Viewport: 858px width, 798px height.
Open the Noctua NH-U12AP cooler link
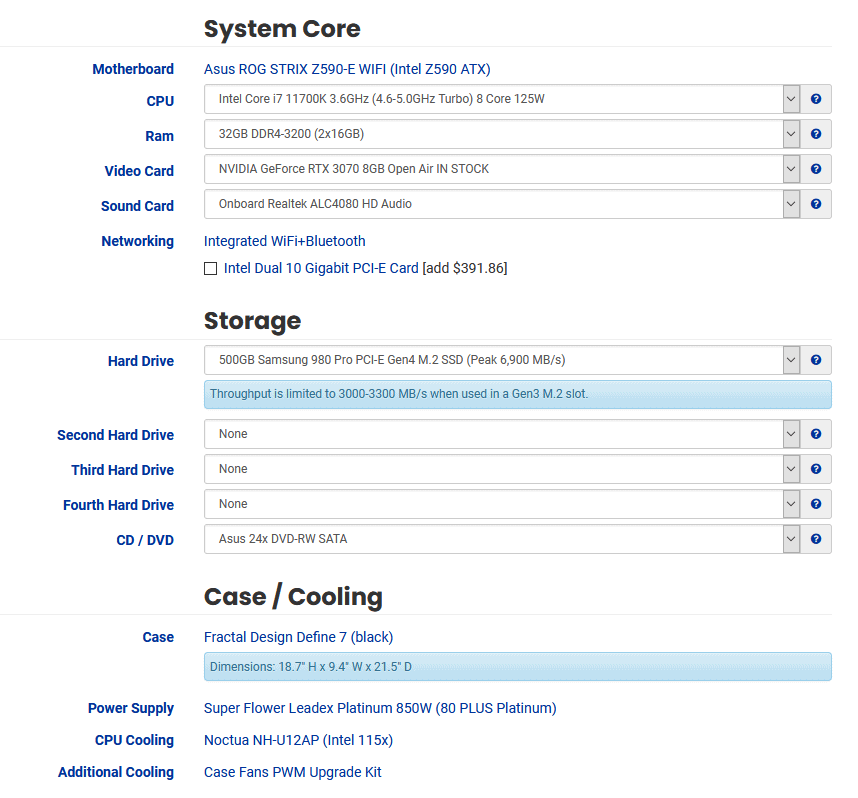(x=298, y=741)
